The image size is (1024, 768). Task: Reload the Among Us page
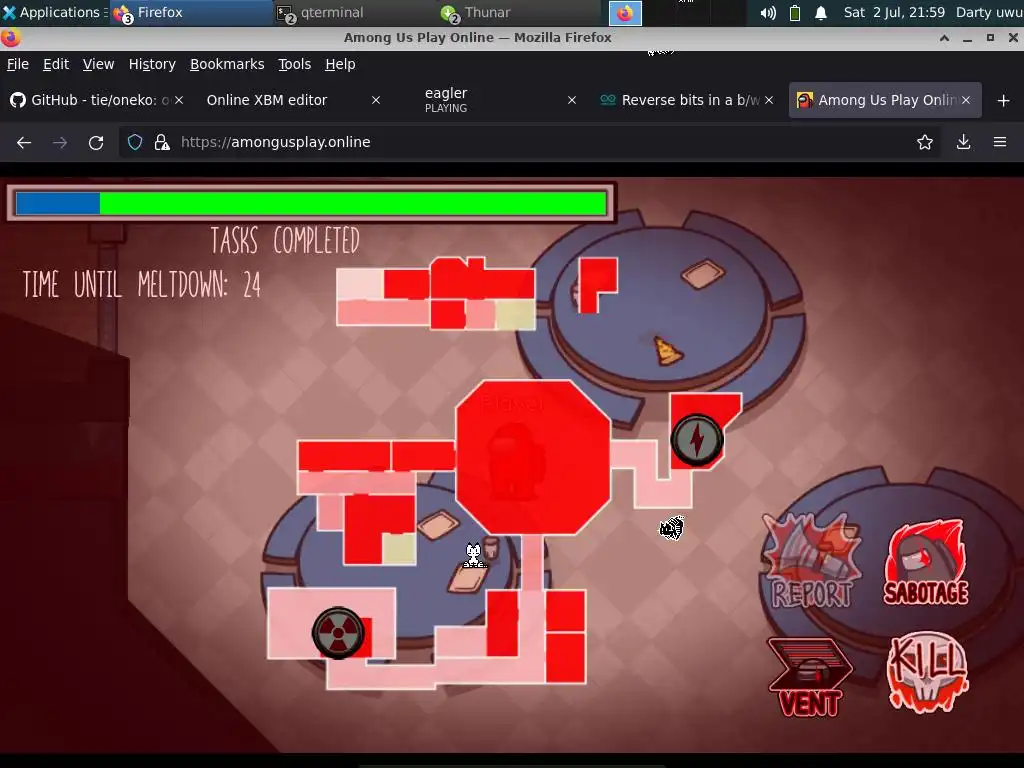click(x=96, y=142)
